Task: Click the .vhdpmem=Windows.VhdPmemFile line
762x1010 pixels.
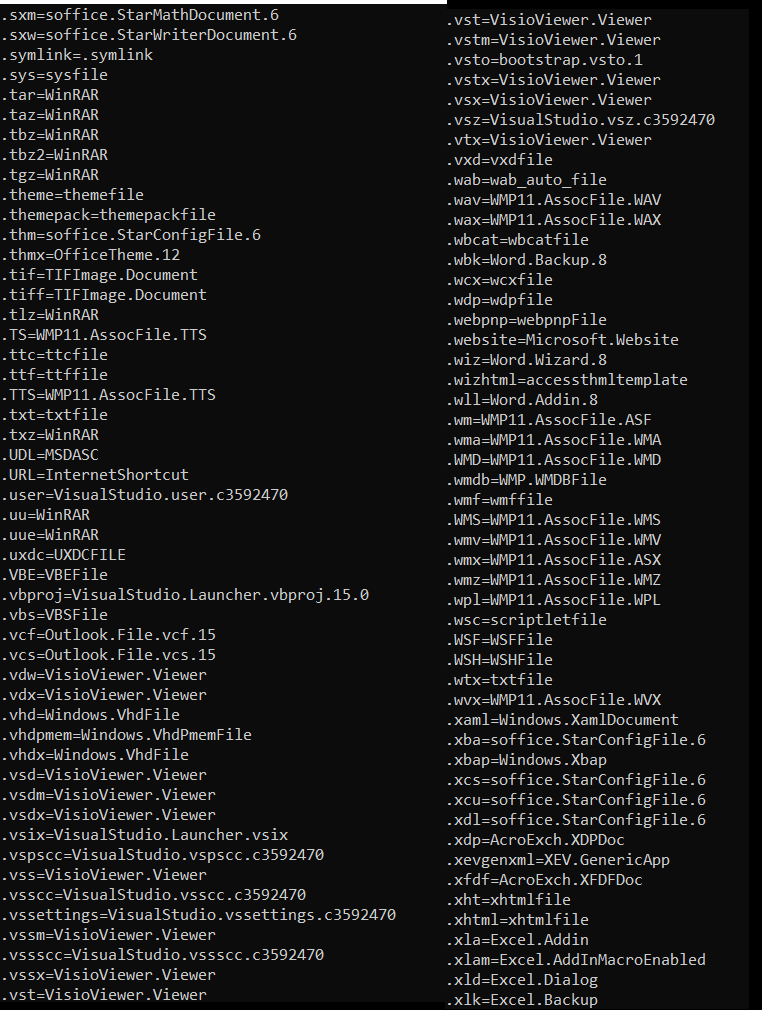Action: pyautogui.click(x=126, y=734)
